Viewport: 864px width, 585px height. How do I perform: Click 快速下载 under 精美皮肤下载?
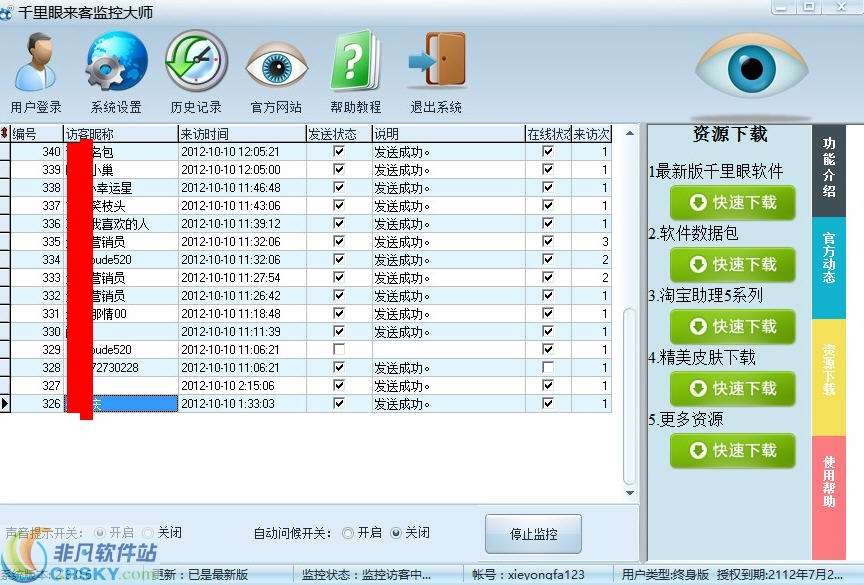tap(732, 388)
